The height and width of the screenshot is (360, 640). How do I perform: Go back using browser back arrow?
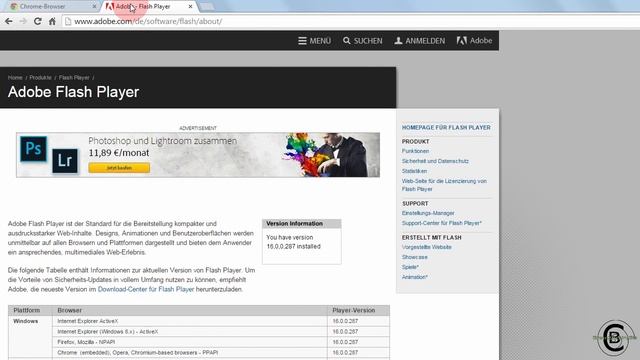point(9,21)
